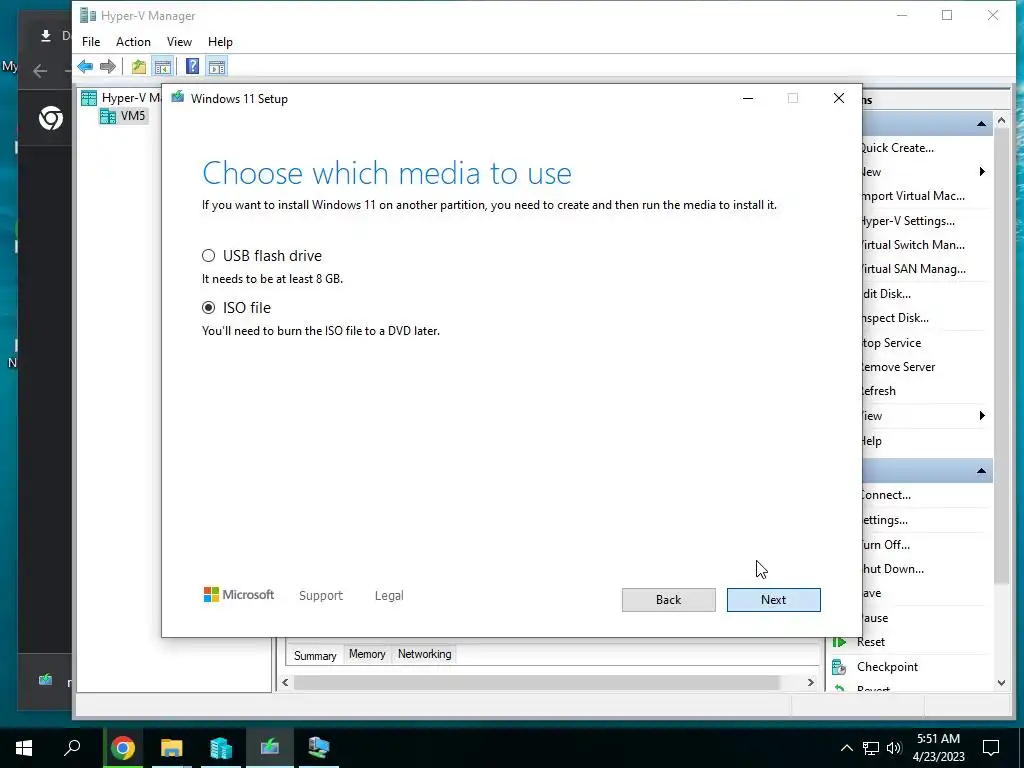Image resolution: width=1024 pixels, height=768 pixels.
Task: Open the File menu in Hyper-V Manager
Action: [91, 42]
